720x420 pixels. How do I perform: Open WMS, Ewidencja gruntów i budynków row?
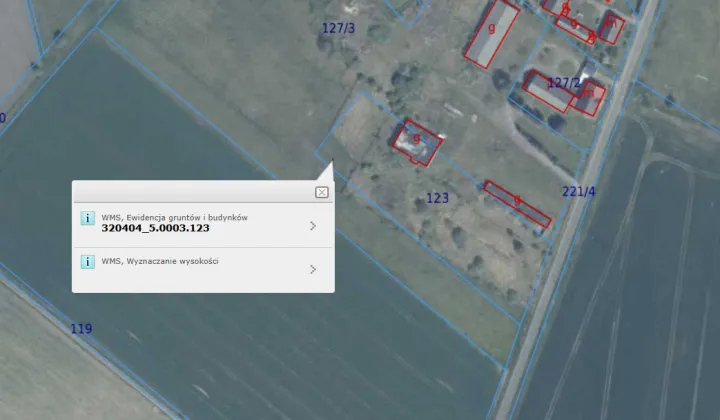tap(203, 225)
